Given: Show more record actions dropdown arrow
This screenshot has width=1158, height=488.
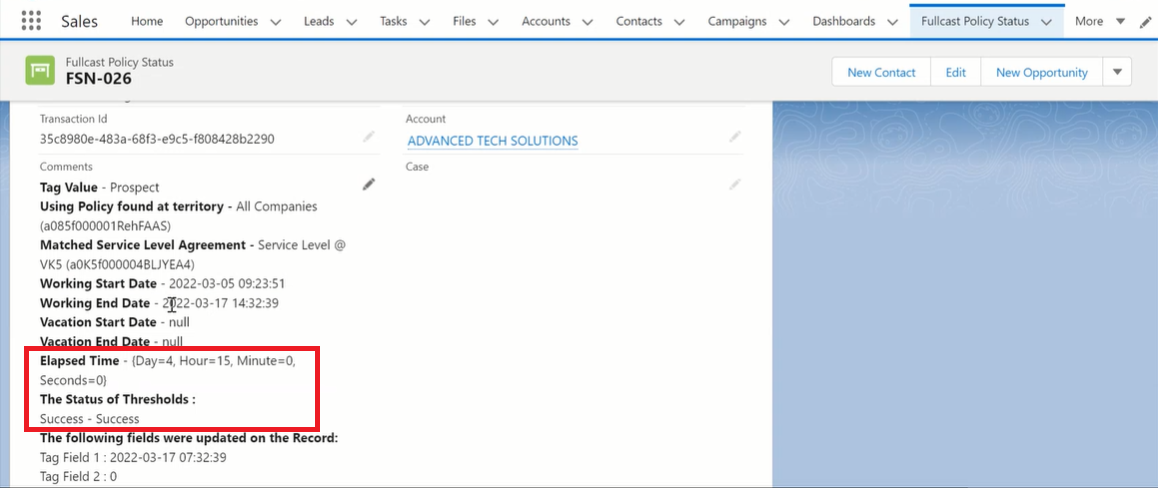Looking at the screenshot, I should click(1117, 72).
